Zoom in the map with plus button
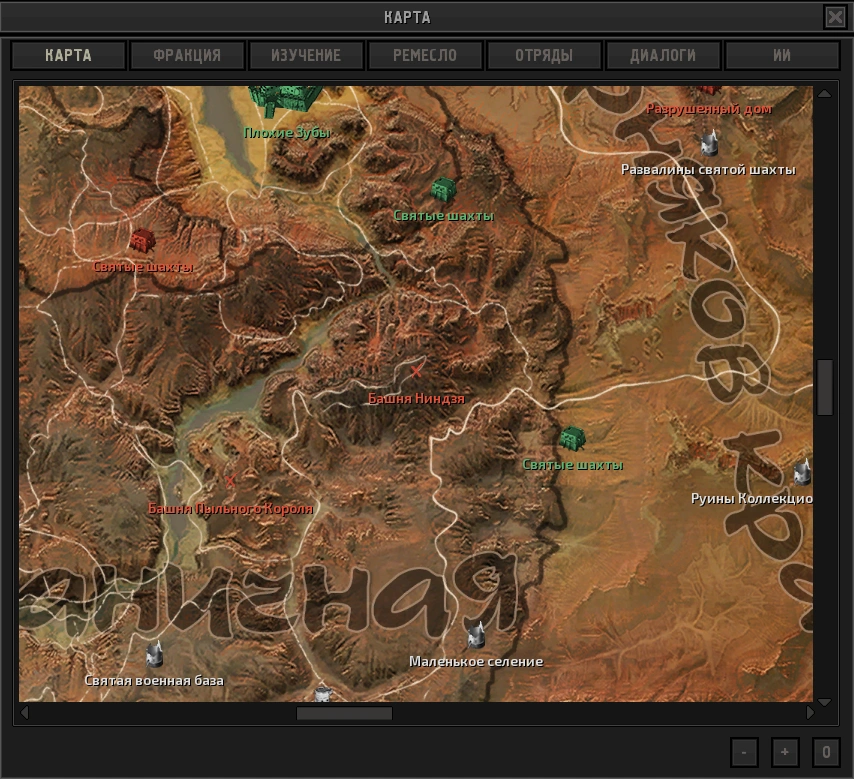Image resolution: width=854 pixels, height=779 pixels. pyautogui.click(x=785, y=752)
